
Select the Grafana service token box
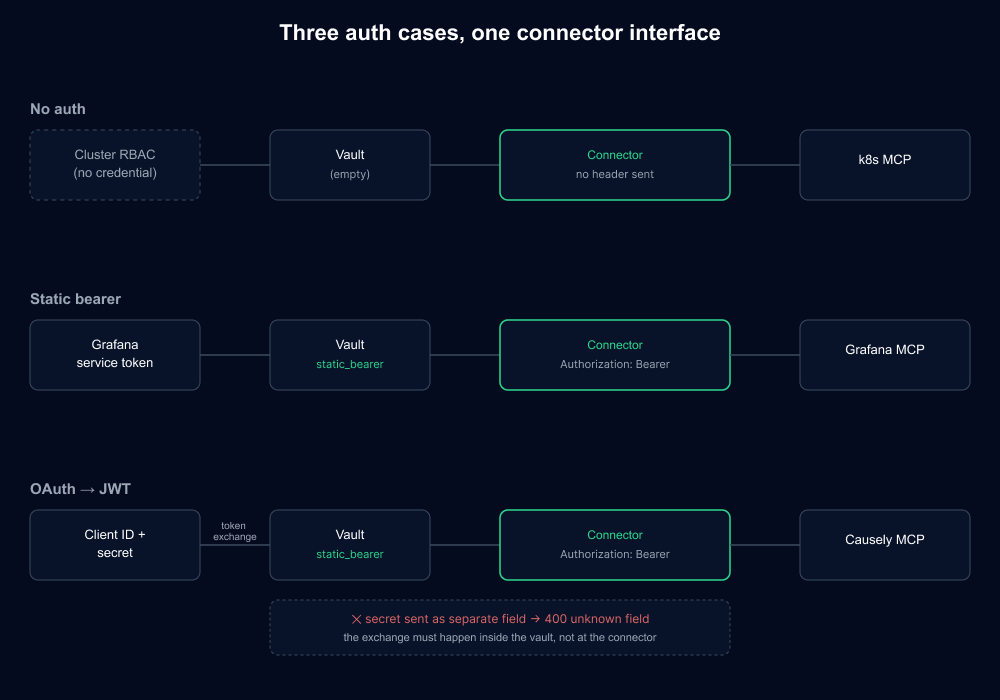coord(115,355)
